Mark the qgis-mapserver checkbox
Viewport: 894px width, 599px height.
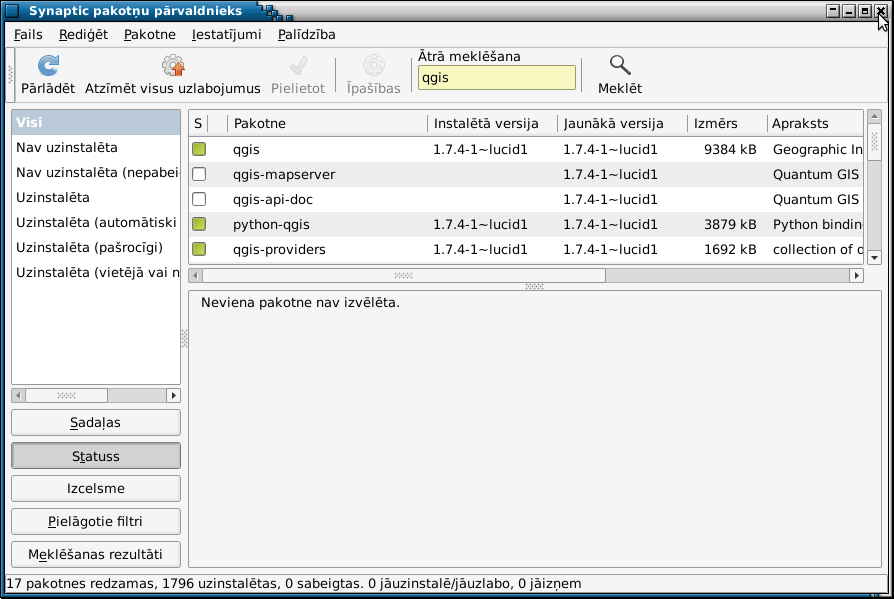[x=199, y=174]
